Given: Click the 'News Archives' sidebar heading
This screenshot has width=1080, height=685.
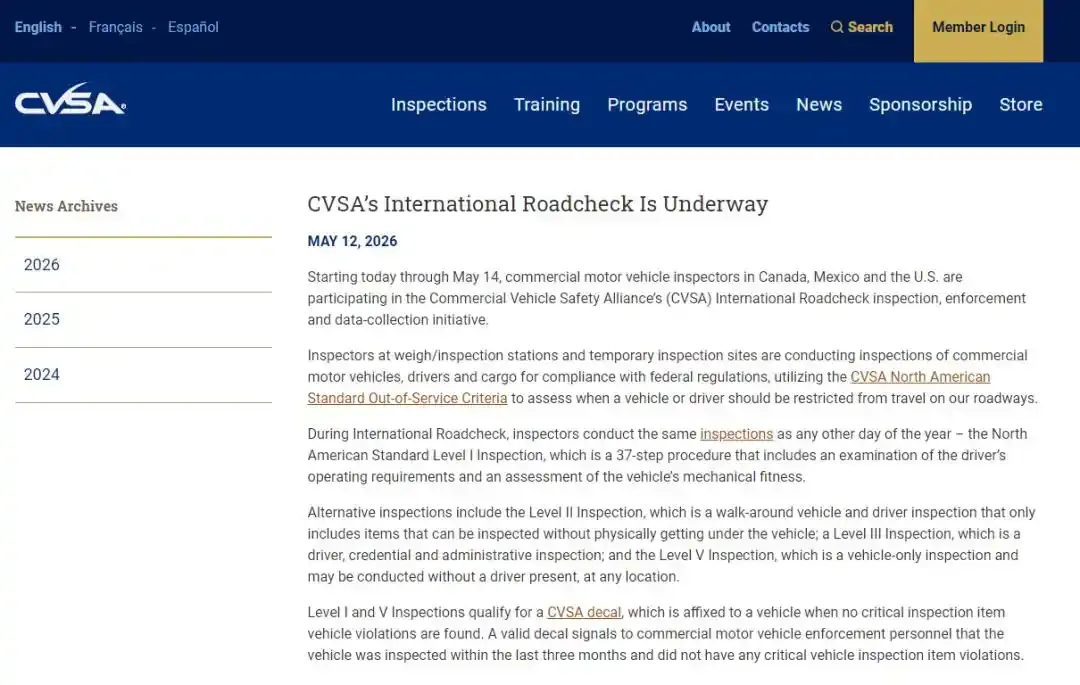Looking at the screenshot, I should [66, 206].
